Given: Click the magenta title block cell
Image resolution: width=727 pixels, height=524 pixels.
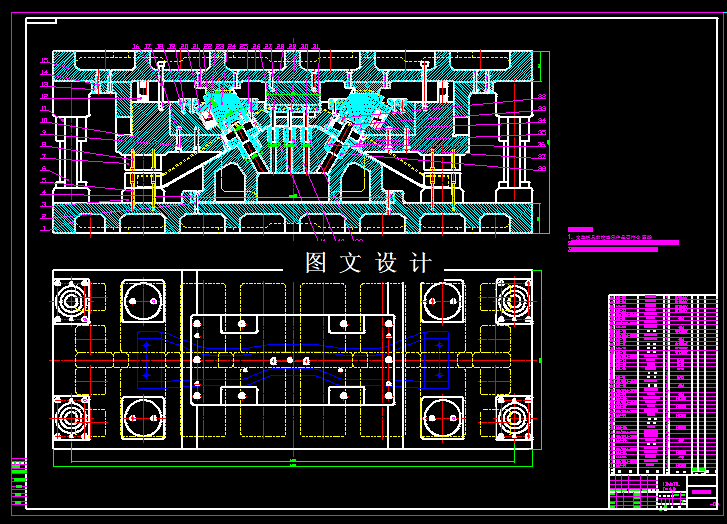Looking at the screenshot, I should coord(701,492).
